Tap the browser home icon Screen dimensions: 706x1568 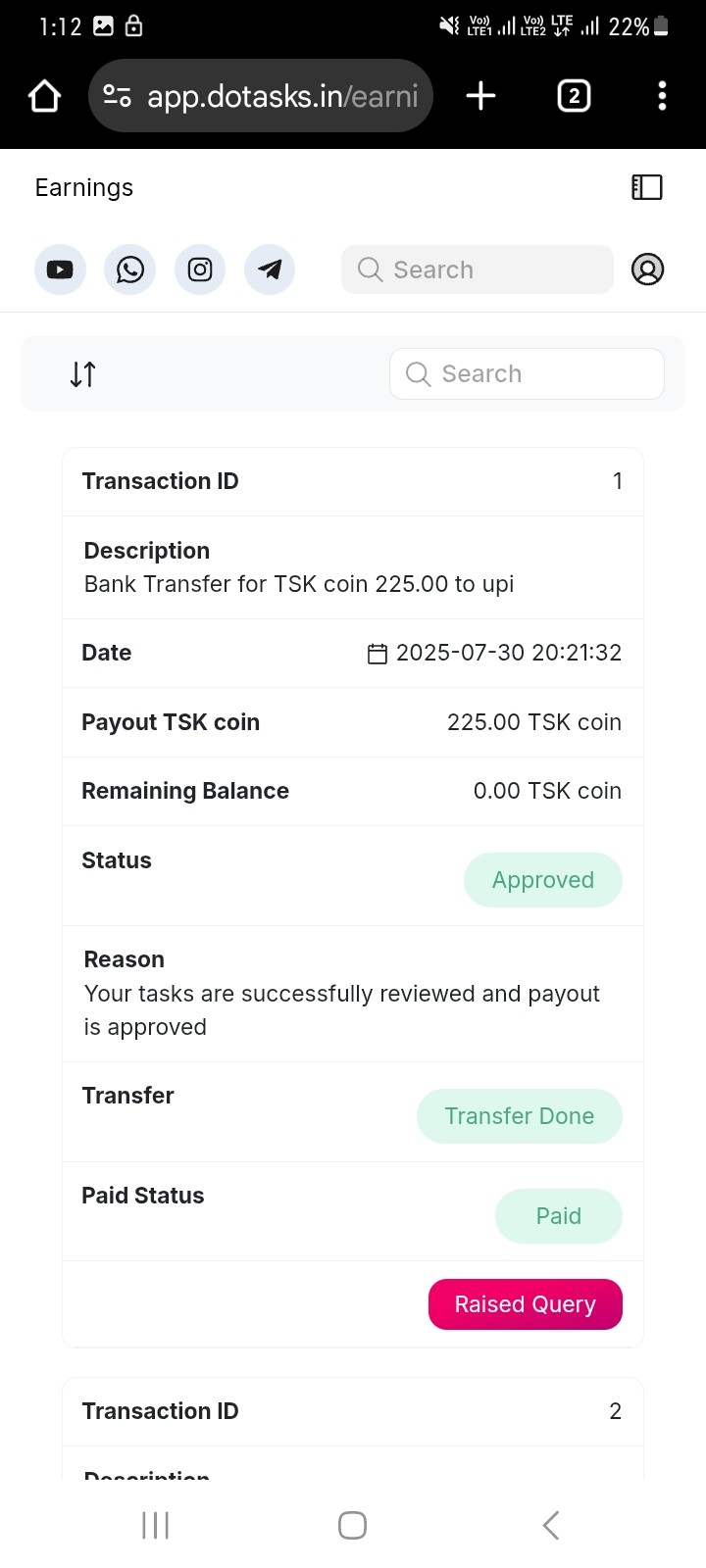45,96
